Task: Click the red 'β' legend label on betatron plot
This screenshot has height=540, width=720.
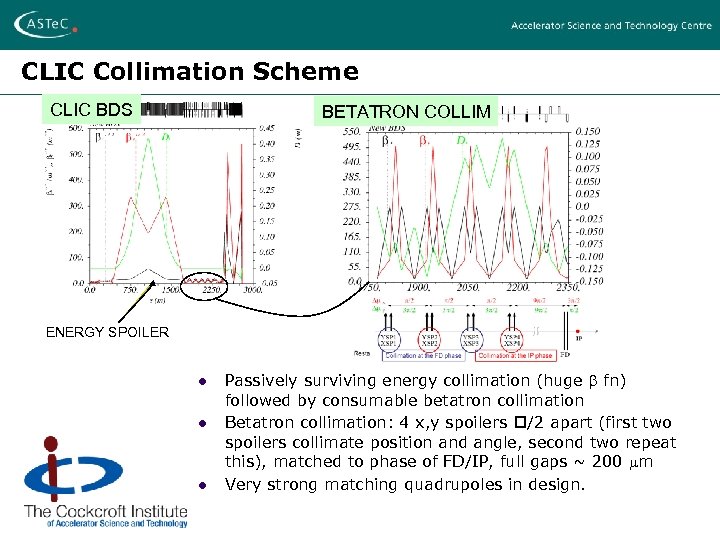Action: tap(424, 141)
